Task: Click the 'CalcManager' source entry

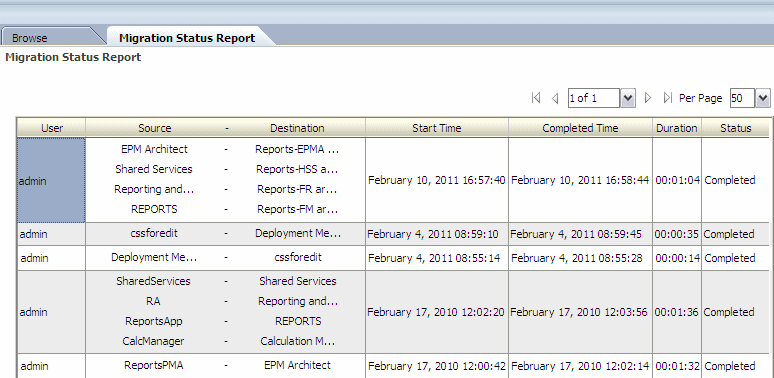Action: point(154,341)
